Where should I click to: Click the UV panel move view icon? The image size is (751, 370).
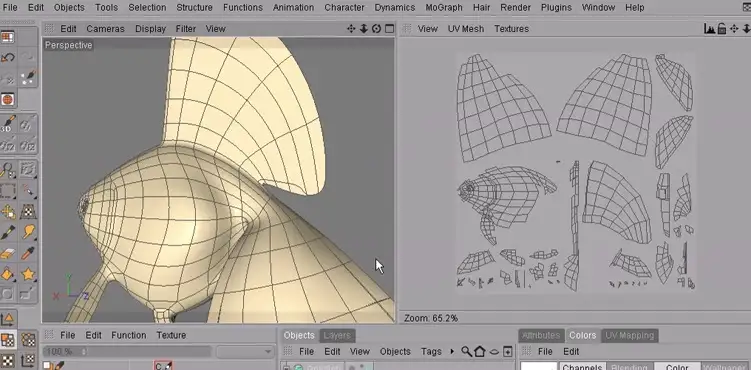[x=734, y=29]
